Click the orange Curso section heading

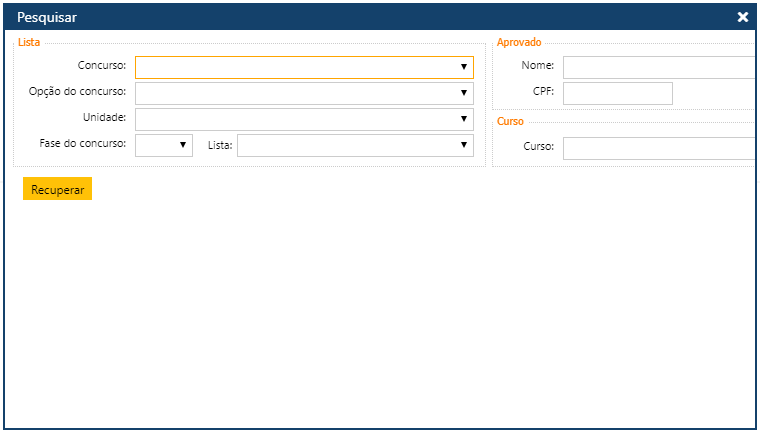click(x=510, y=121)
